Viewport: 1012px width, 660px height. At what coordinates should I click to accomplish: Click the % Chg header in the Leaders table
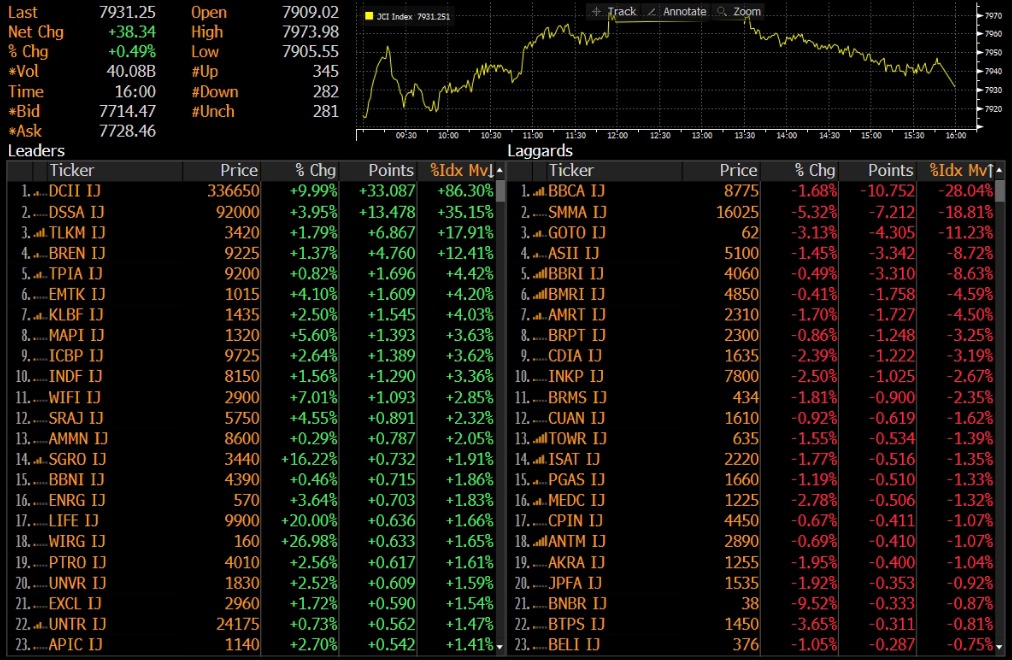tap(315, 170)
